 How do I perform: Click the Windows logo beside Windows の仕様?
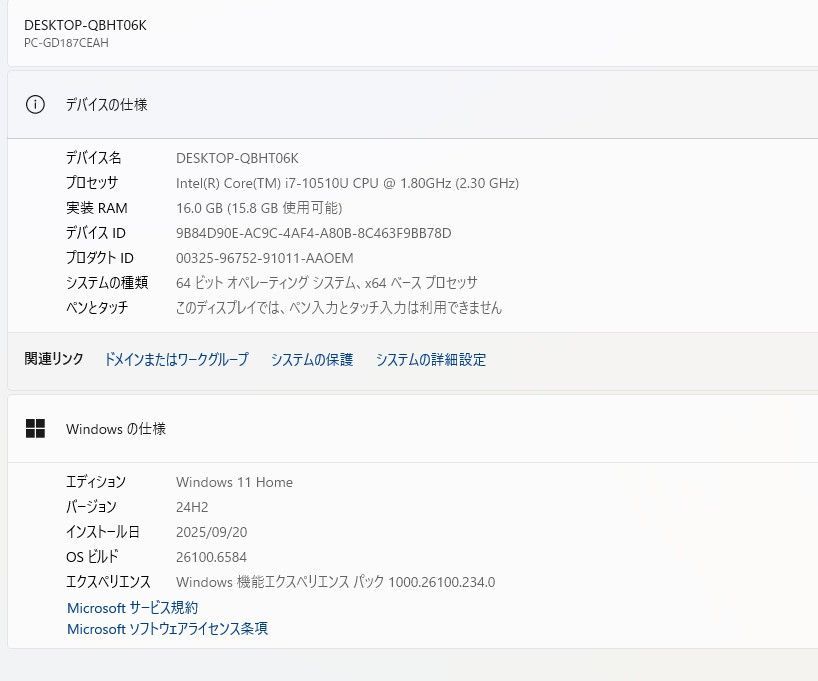37,427
